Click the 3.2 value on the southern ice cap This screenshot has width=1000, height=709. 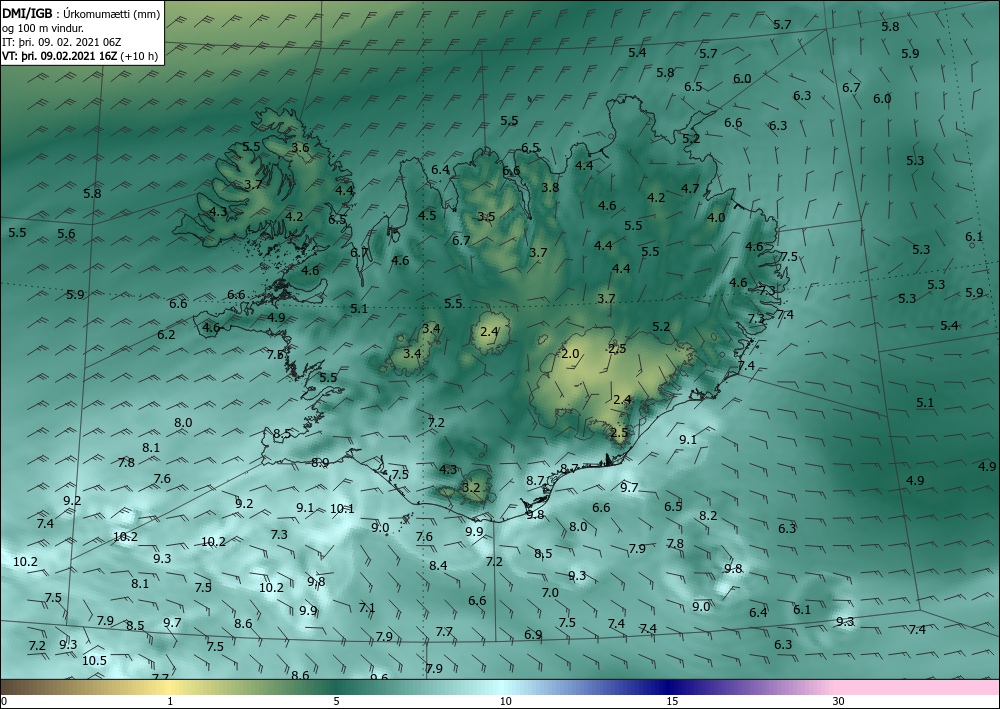pyautogui.click(x=471, y=488)
